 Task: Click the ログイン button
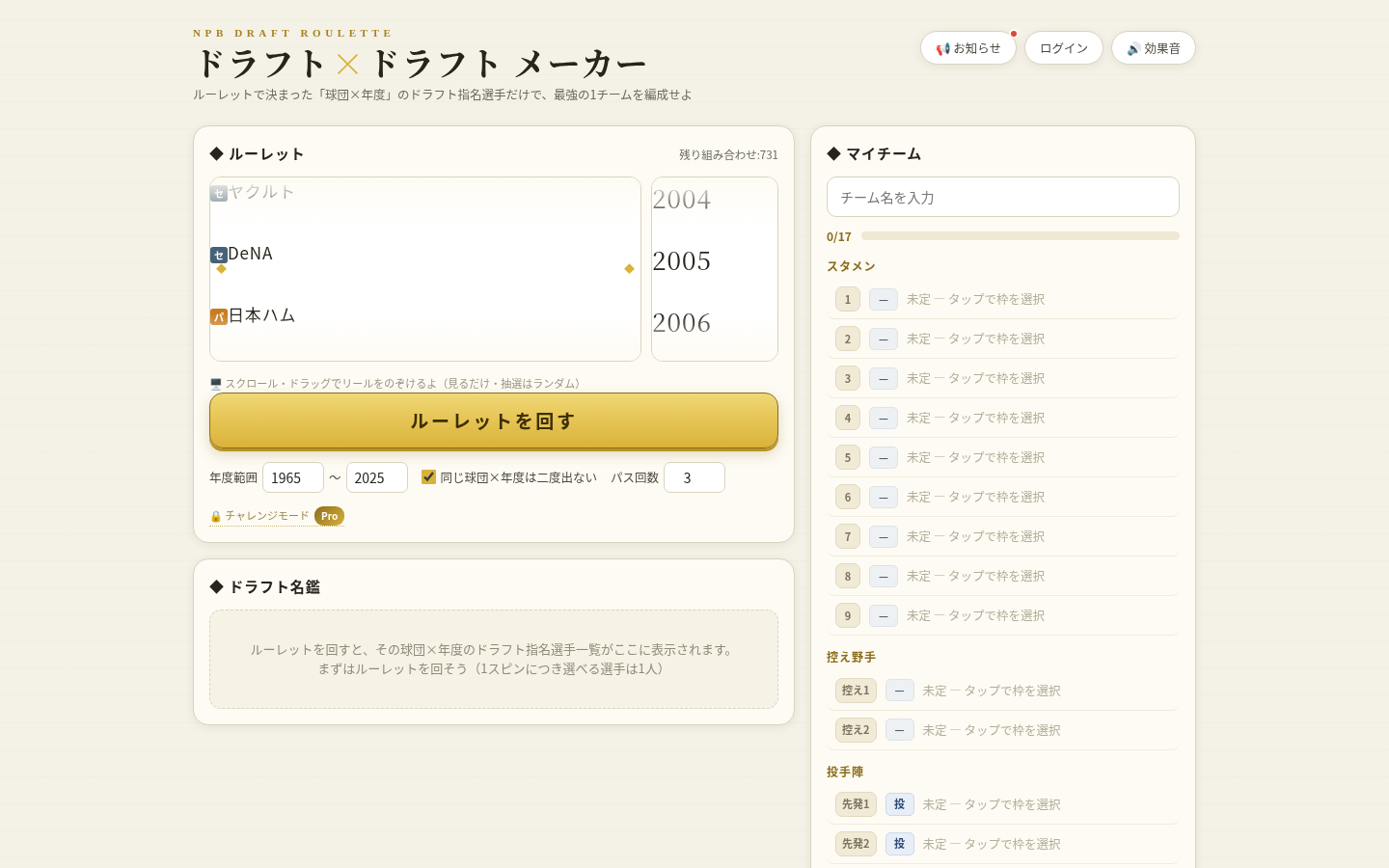(x=1064, y=48)
